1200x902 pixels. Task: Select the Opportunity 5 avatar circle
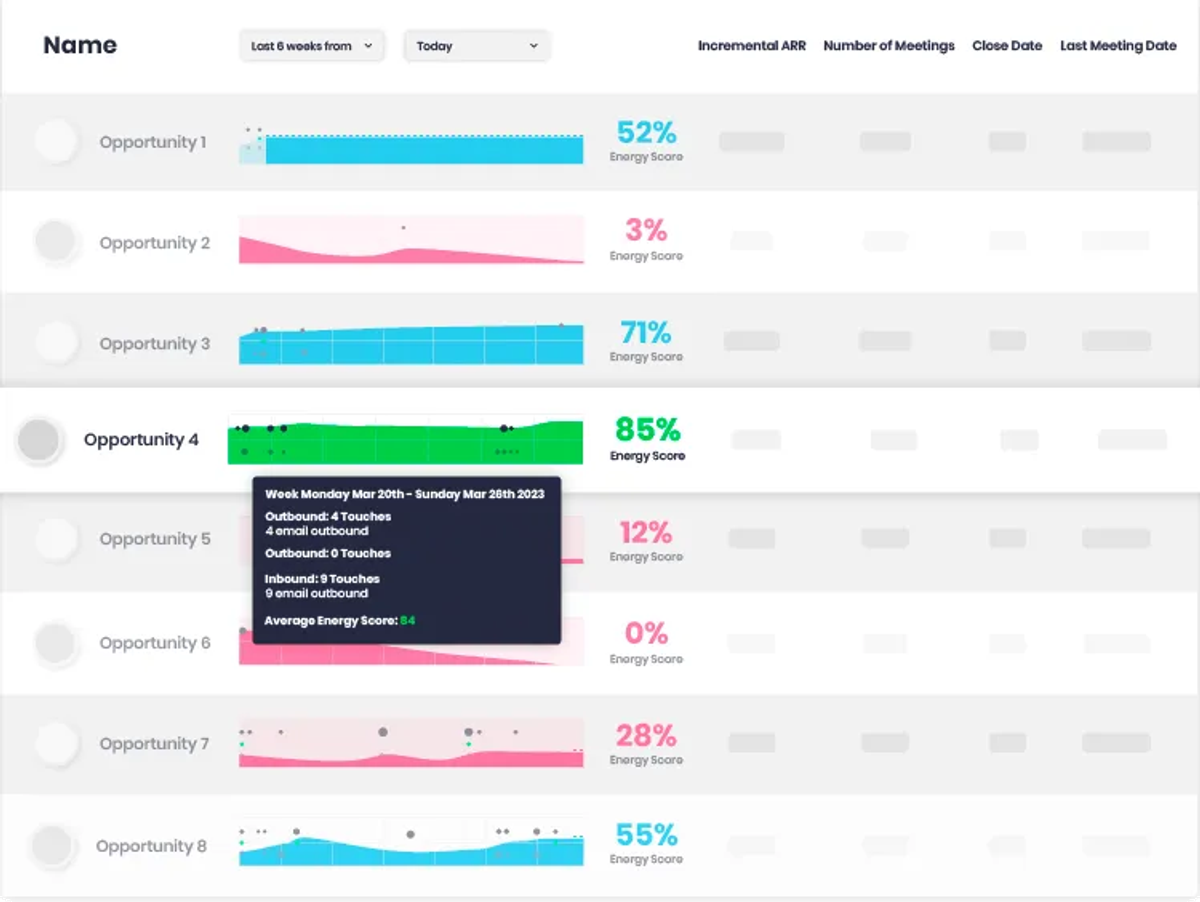tap(56, 539)
